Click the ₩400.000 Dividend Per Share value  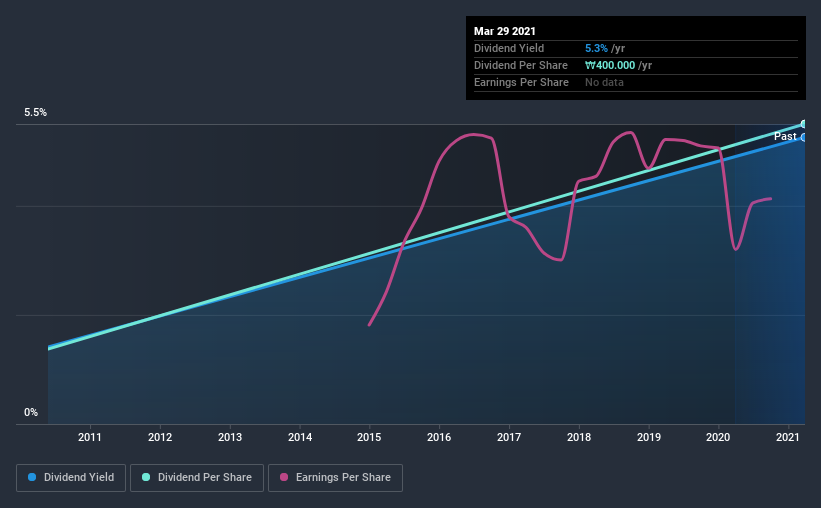click(x=610, y=65)
